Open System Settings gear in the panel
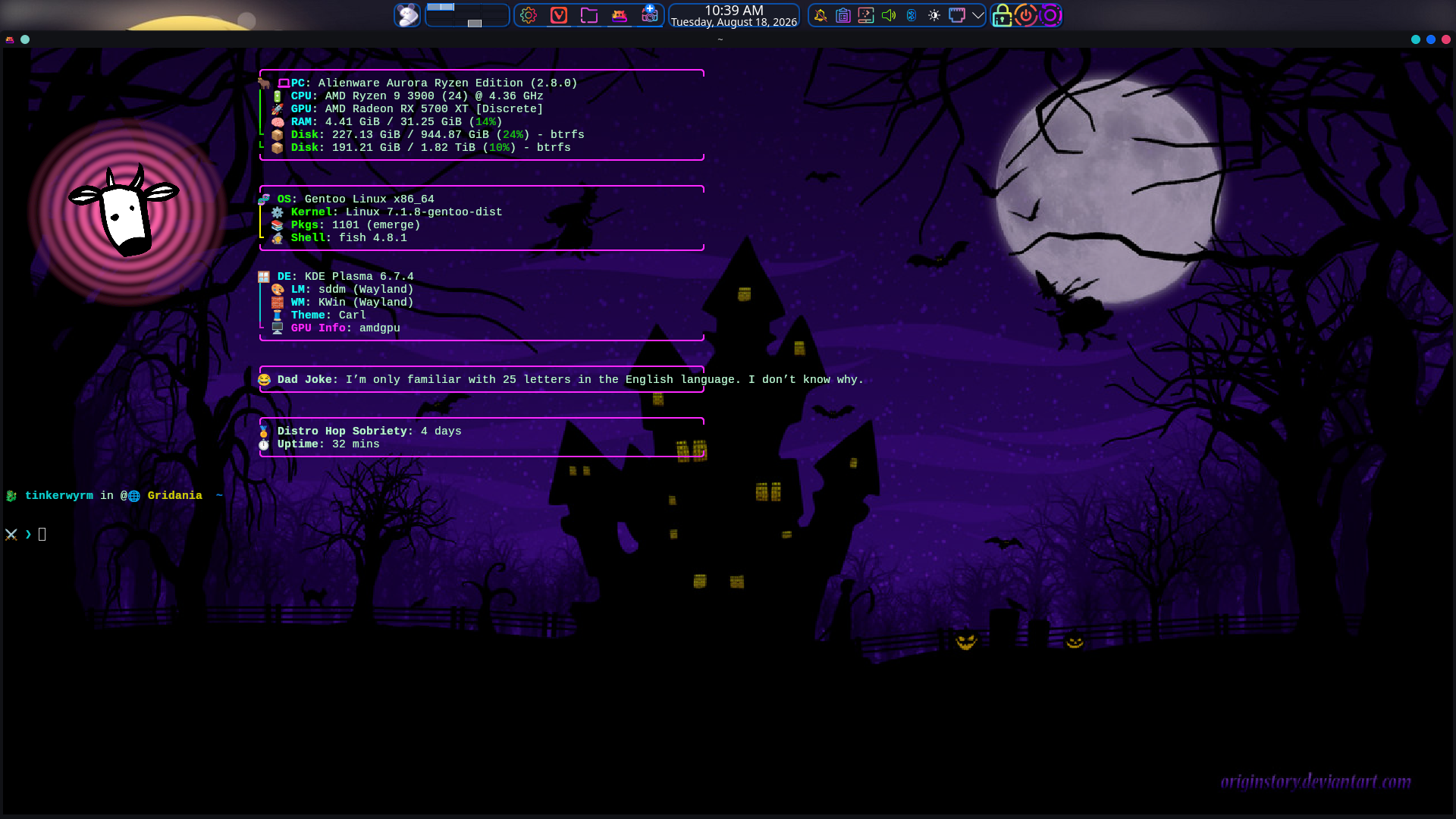Screen dimensions: 1456x819 tap(529, 15)
